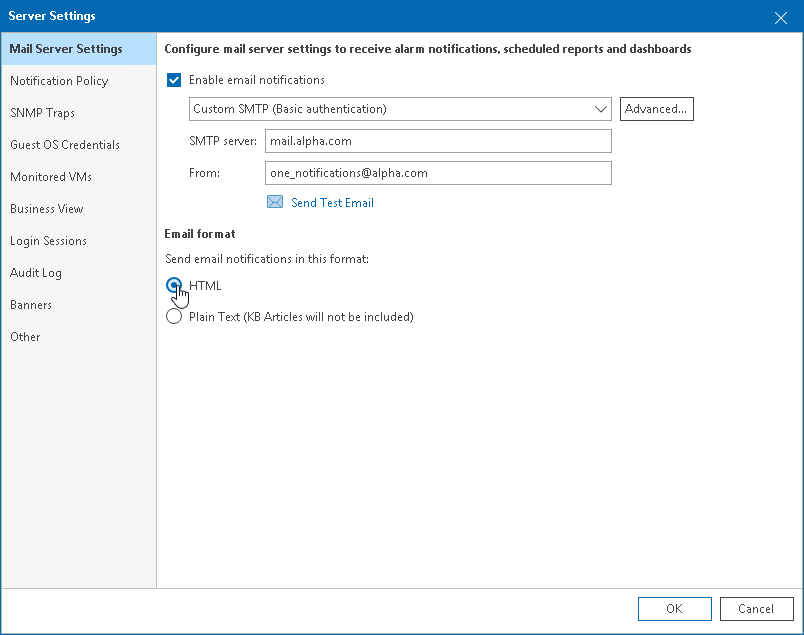Click into the SMTP server field
Image resolution: width=804 pixels, height=635 pixels.
click(438, 141)
